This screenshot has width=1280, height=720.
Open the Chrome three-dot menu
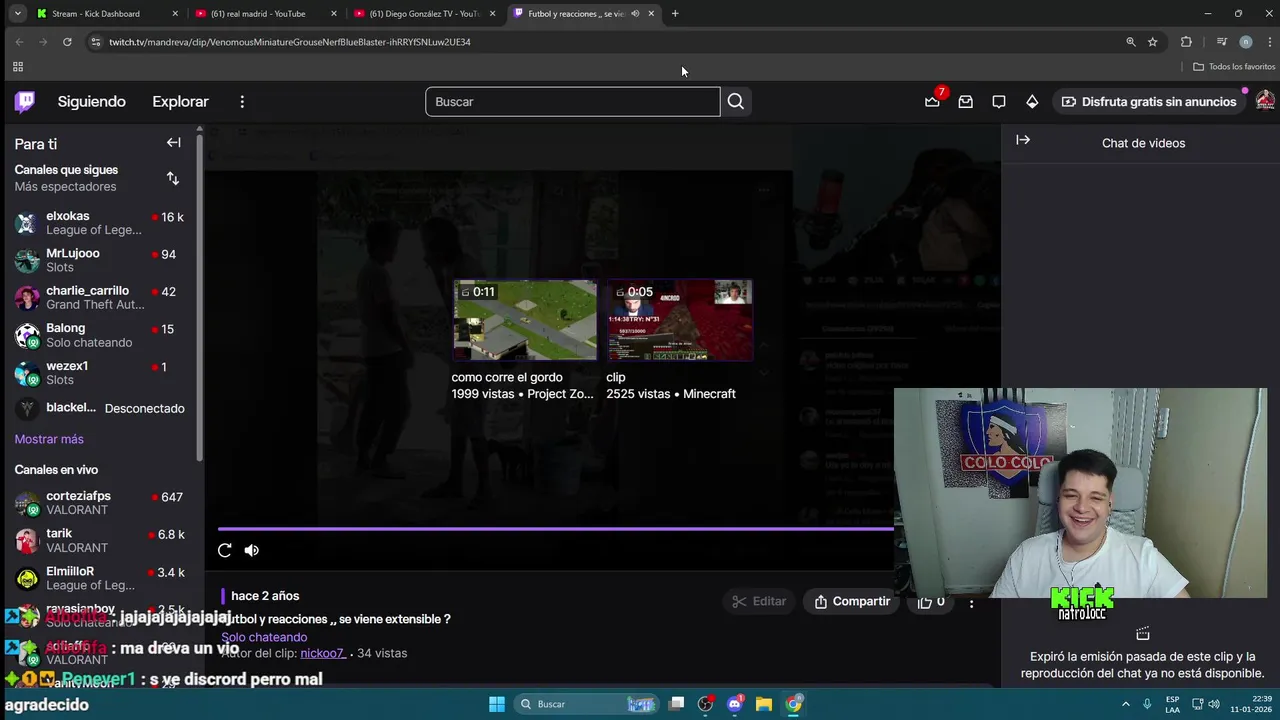tap(1270, 42)
